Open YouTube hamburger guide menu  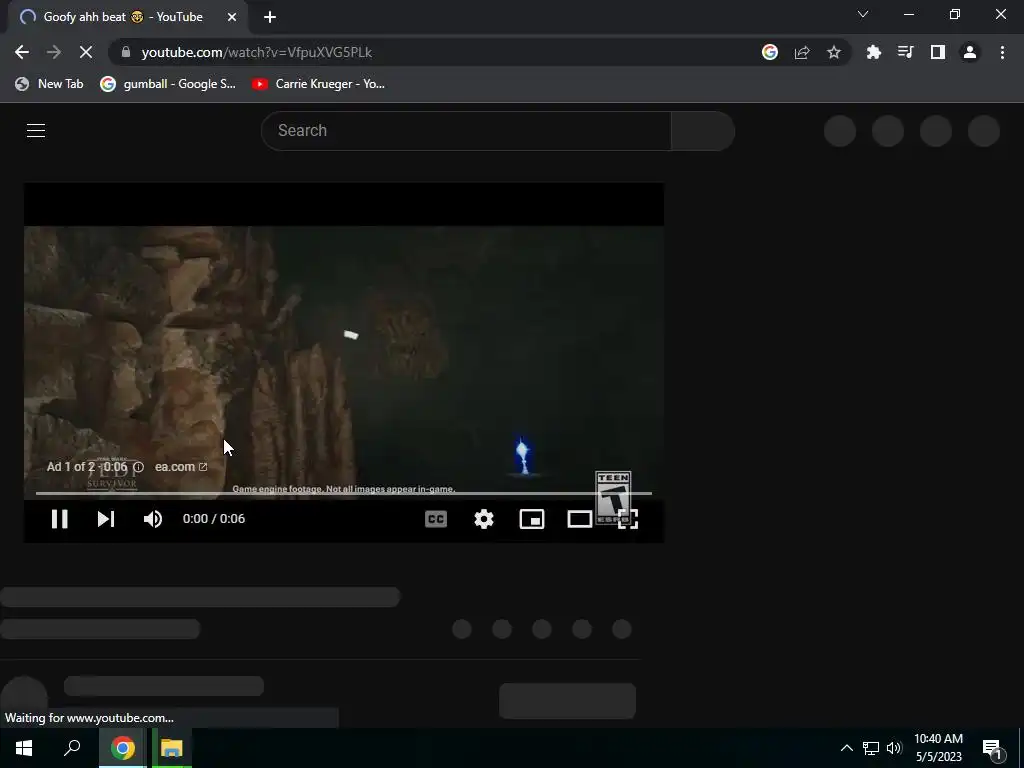point(36,131)
